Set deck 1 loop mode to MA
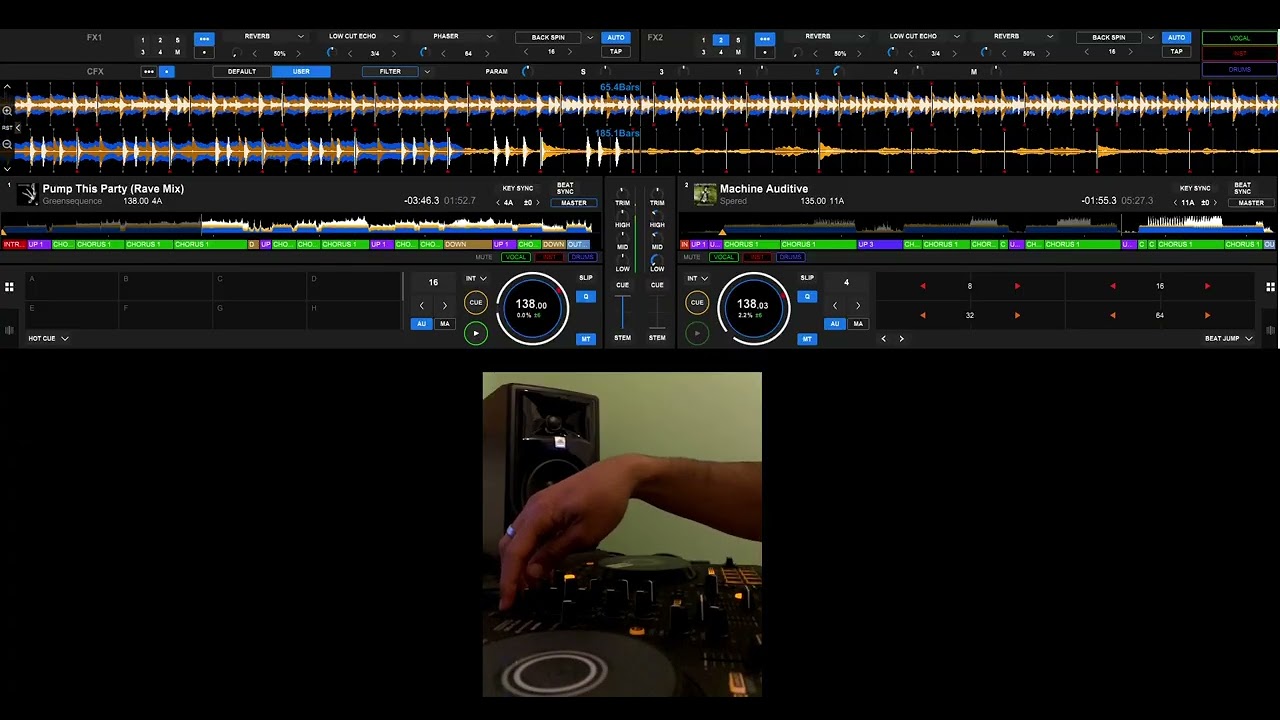1280x720 pixels. click(445, 324)
